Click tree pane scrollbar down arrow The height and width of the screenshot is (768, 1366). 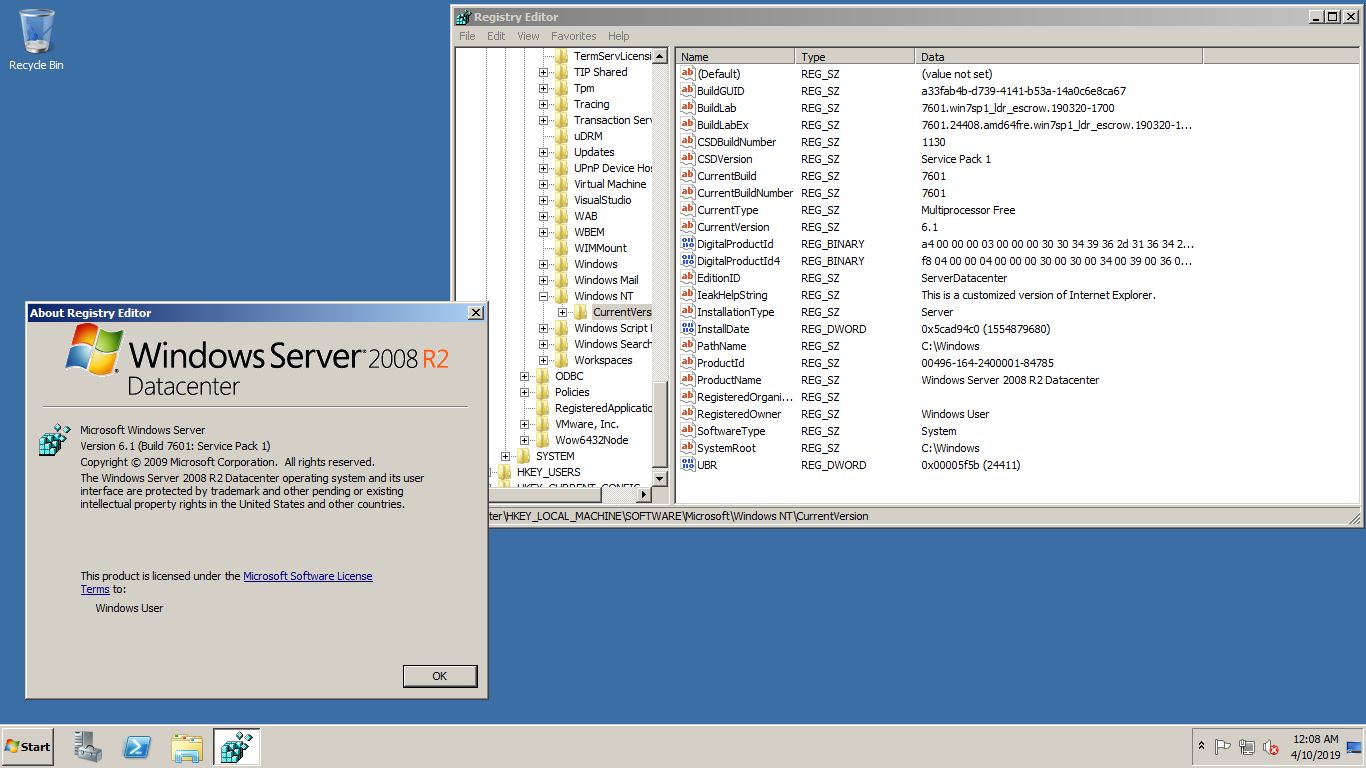click(x=660, y=478)
